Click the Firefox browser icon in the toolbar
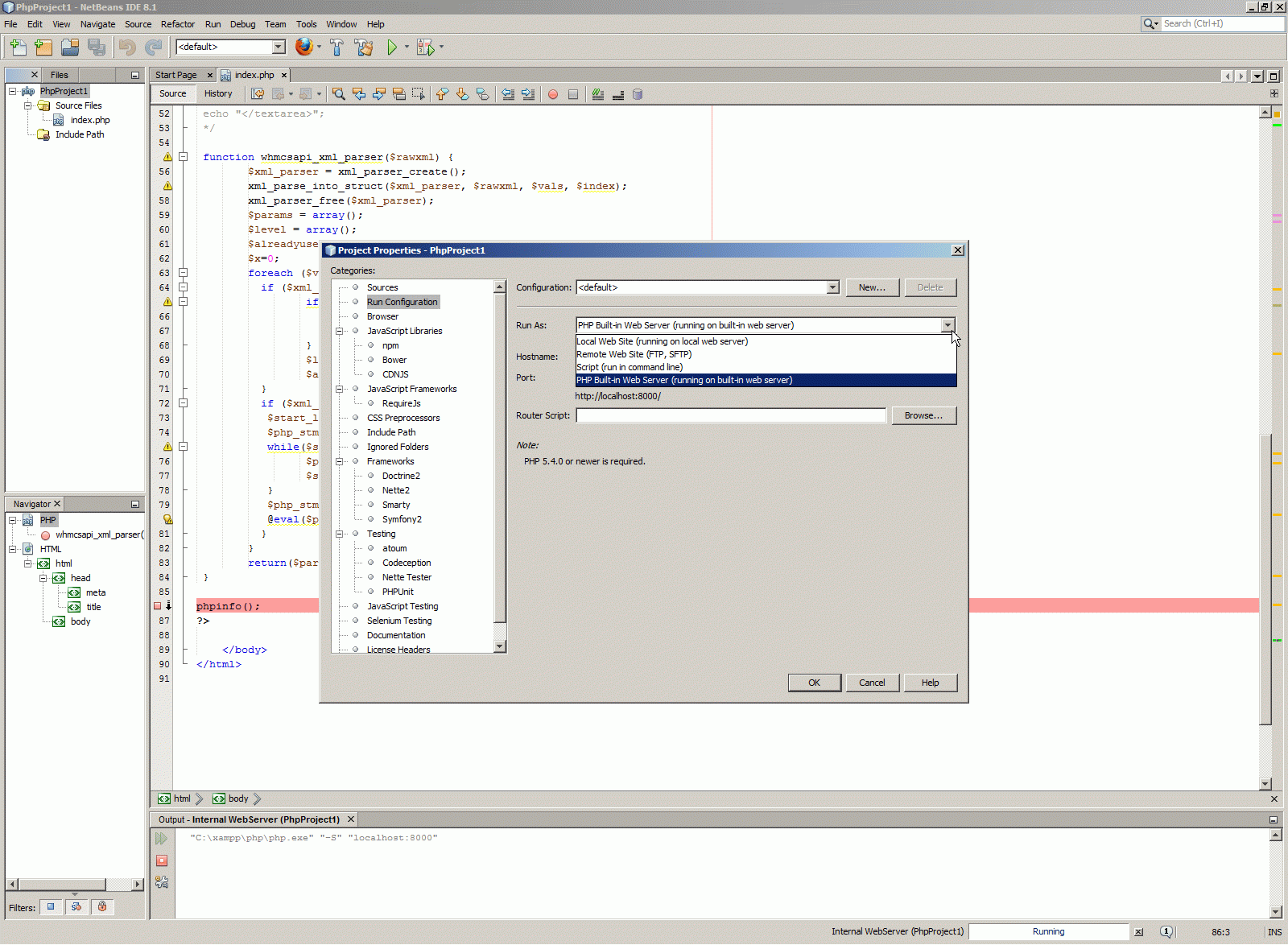Screen dimensions: 1288x945 [303, 47]
